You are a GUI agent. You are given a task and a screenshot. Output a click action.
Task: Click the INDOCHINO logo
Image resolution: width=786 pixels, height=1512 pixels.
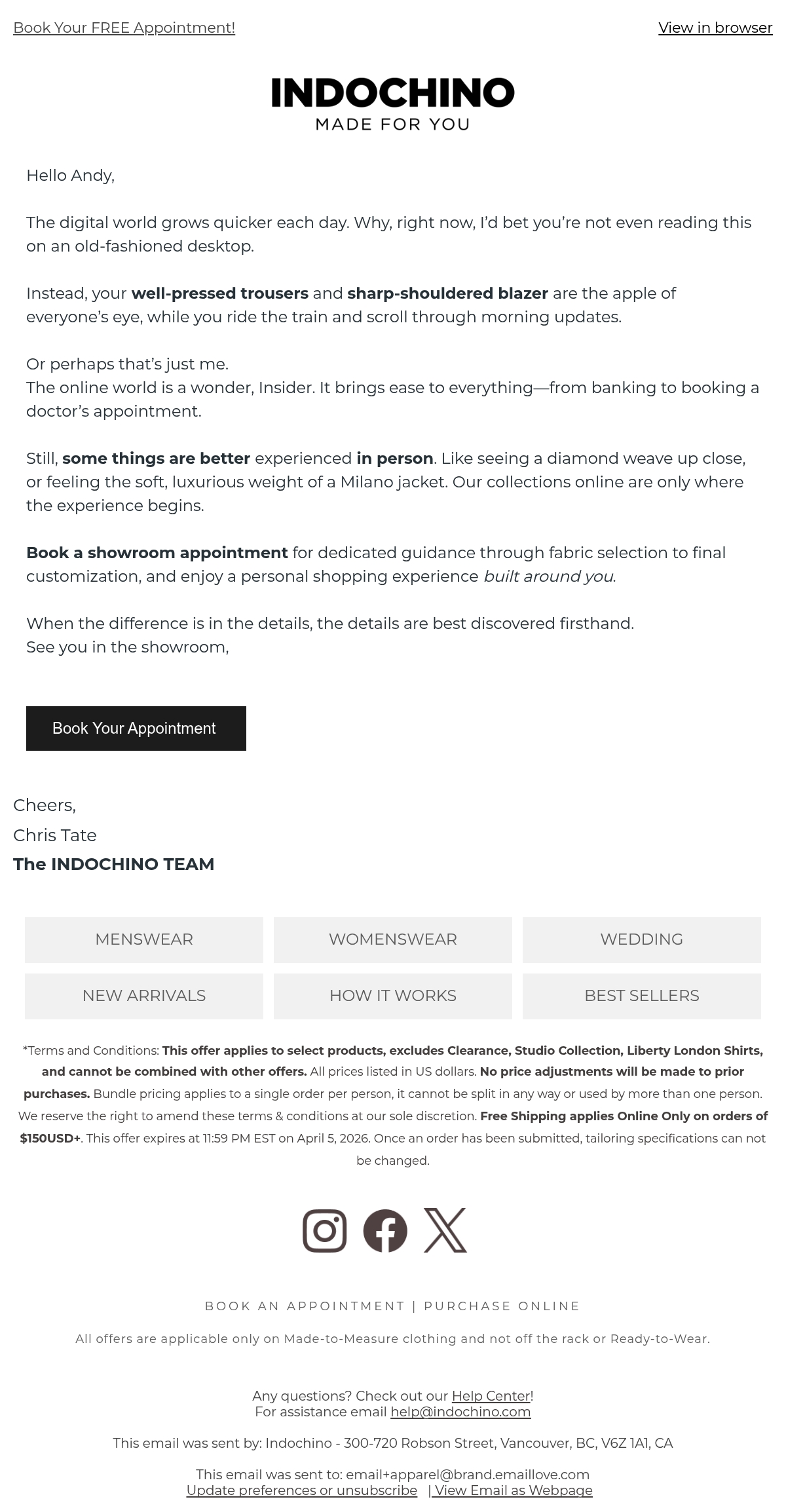pos(393,104)
